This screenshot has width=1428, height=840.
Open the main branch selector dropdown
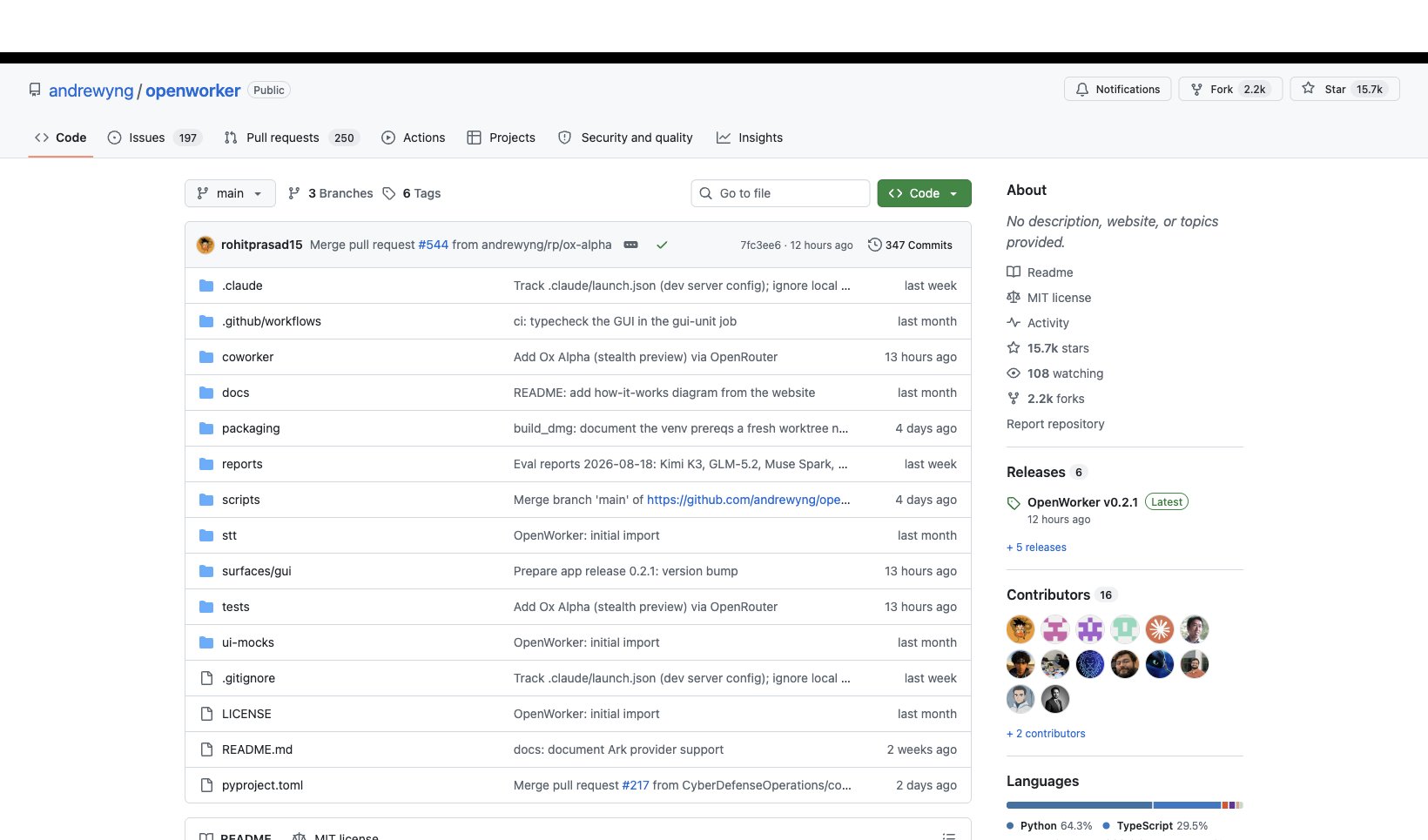(230, 193)
